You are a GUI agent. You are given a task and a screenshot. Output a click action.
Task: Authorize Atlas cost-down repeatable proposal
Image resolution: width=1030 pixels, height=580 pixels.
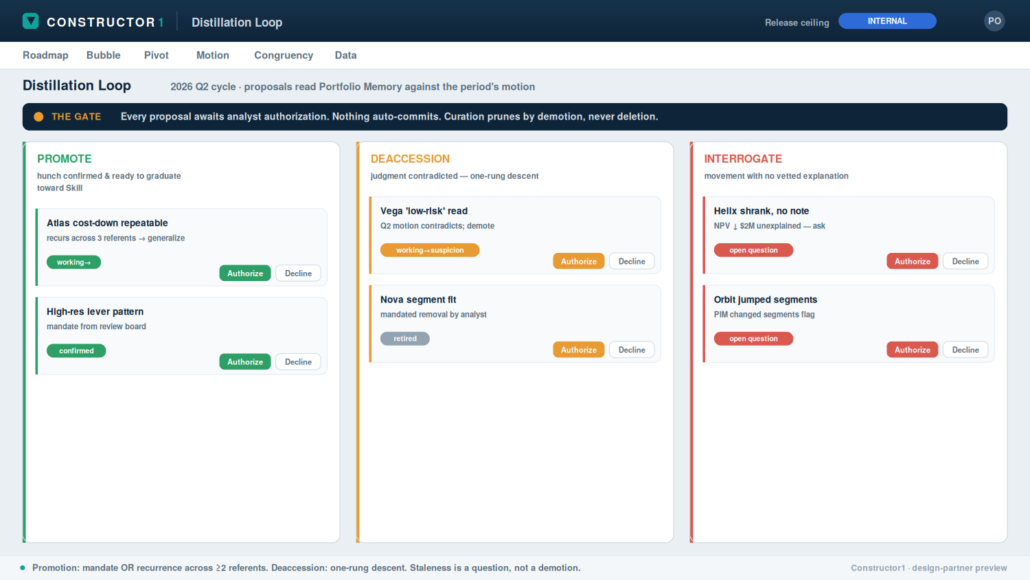coord(245,273)
